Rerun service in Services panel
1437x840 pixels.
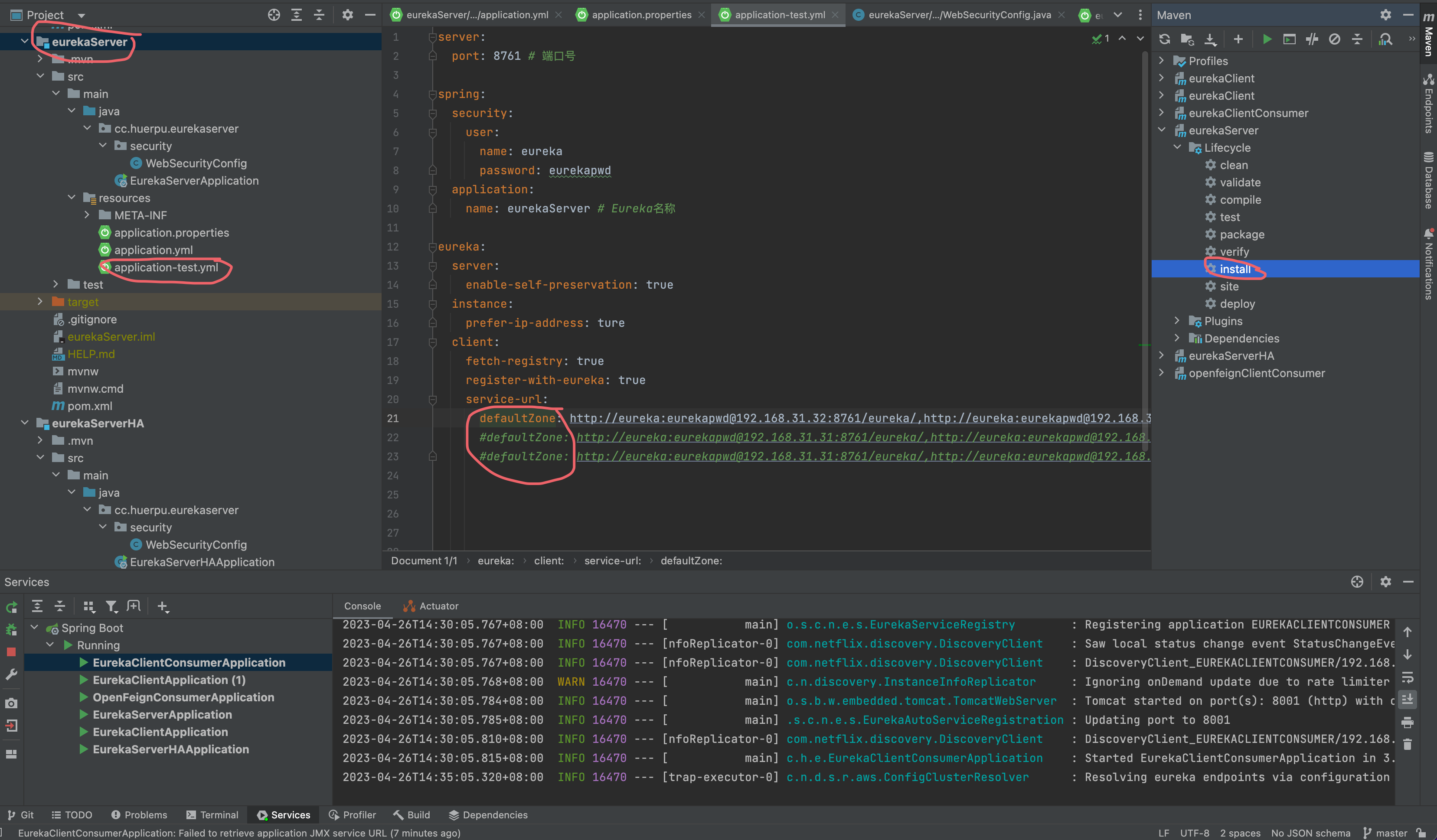11,607
